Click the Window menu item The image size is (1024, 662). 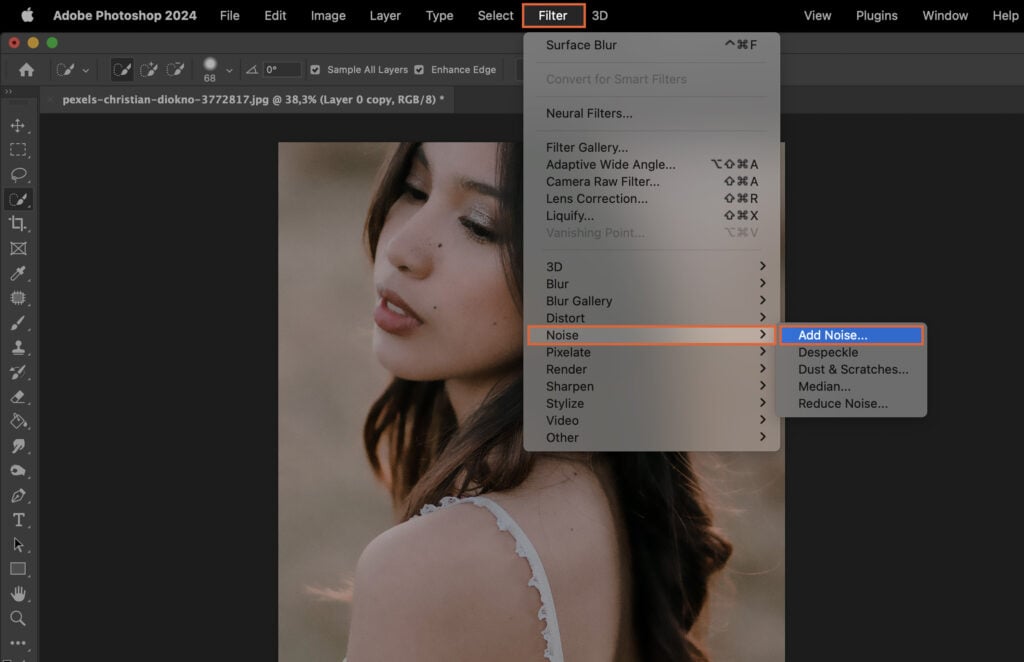tap(944, 15)
